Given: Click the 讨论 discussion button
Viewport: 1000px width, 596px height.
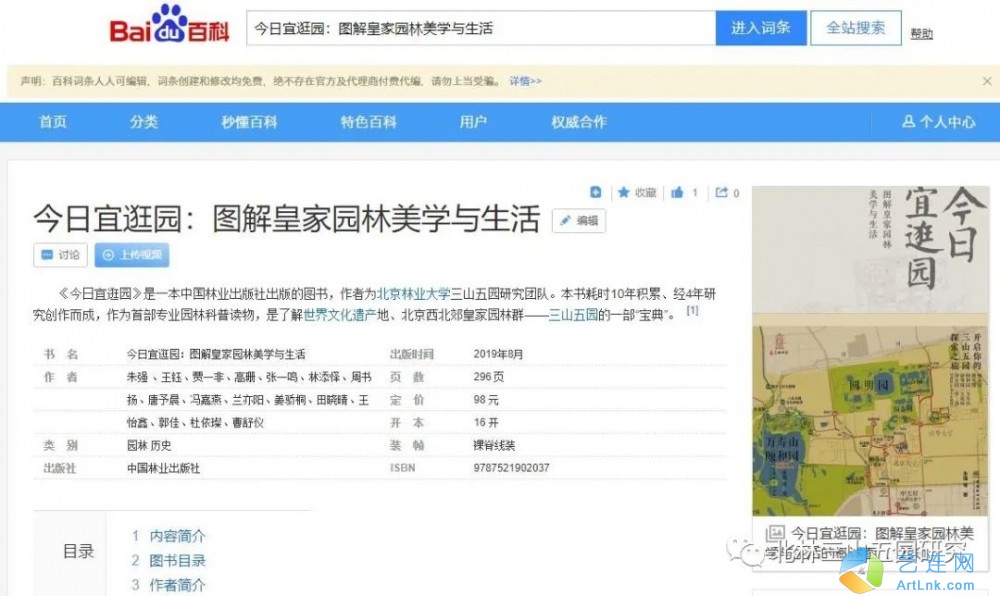Looking at the screenshot, I should click(x=61, y=255).
